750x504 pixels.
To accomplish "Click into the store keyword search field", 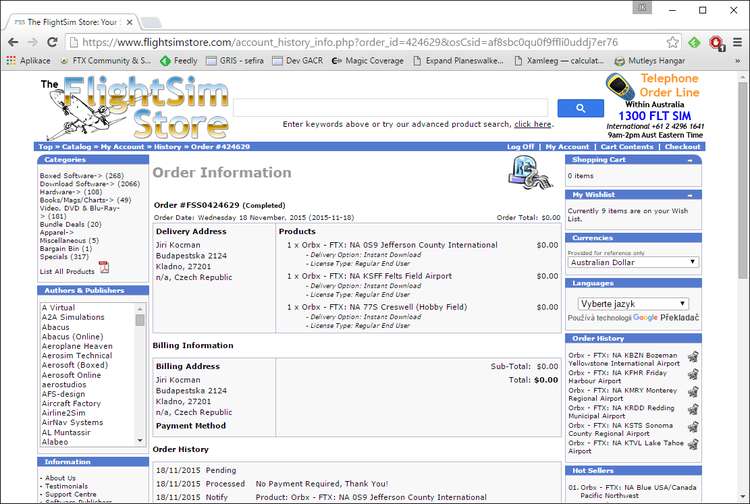I will point(390,108).
